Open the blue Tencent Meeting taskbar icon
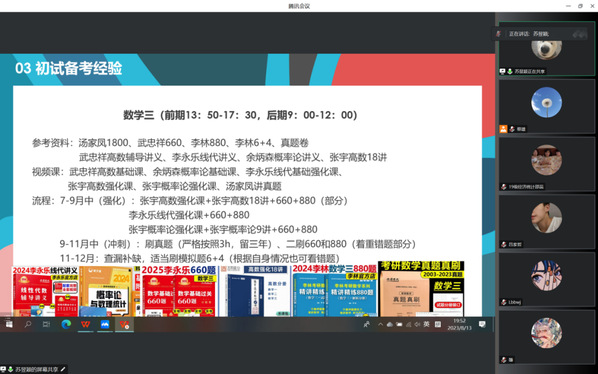This screenshot has width=598, height=374. point(105,324)
